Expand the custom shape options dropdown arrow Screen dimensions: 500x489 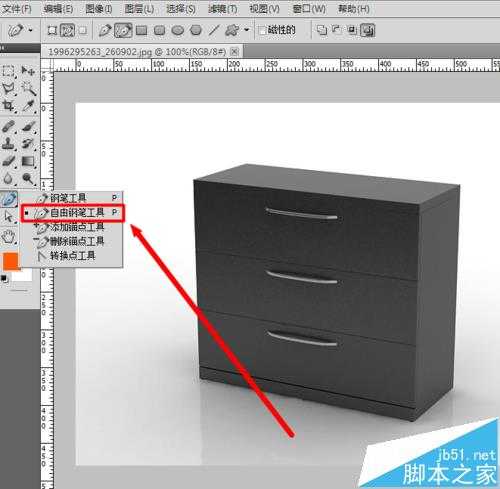(247, 30)
